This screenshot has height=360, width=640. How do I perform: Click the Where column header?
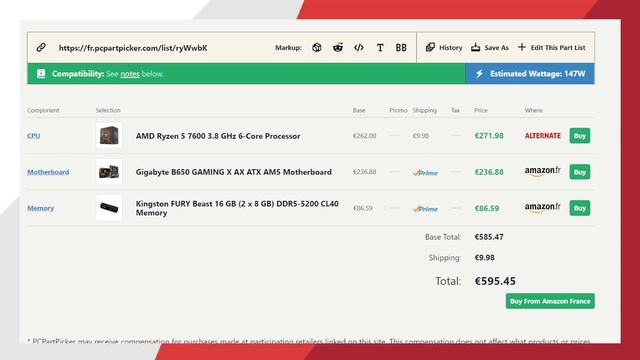pyautogui.click(x=533, y=110)
